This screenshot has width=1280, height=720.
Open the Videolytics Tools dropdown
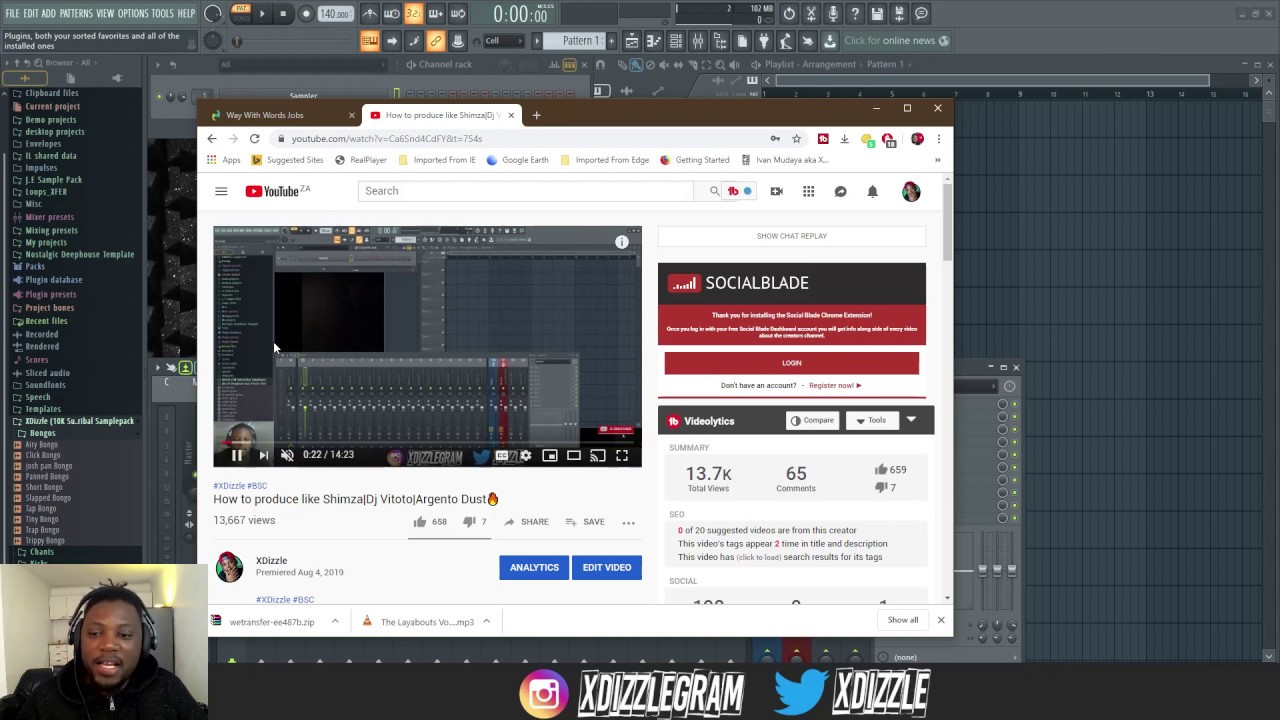(x=871, y=421)
